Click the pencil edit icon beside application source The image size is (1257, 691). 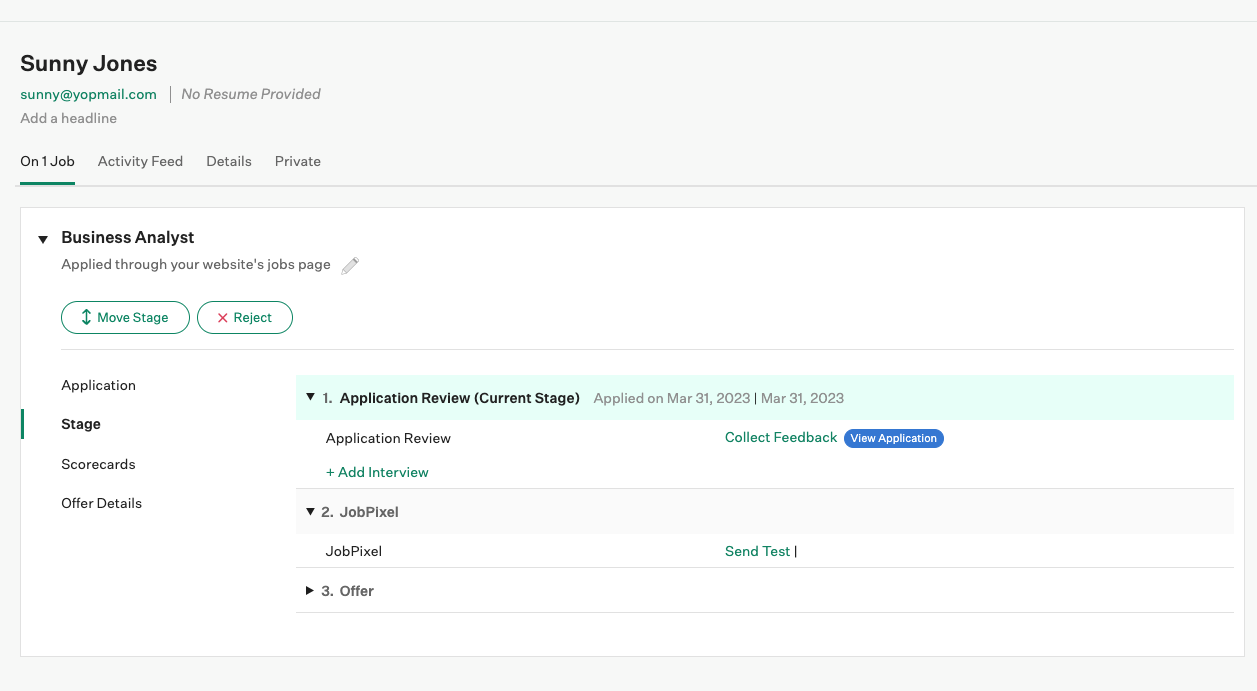tap(350, 265)
